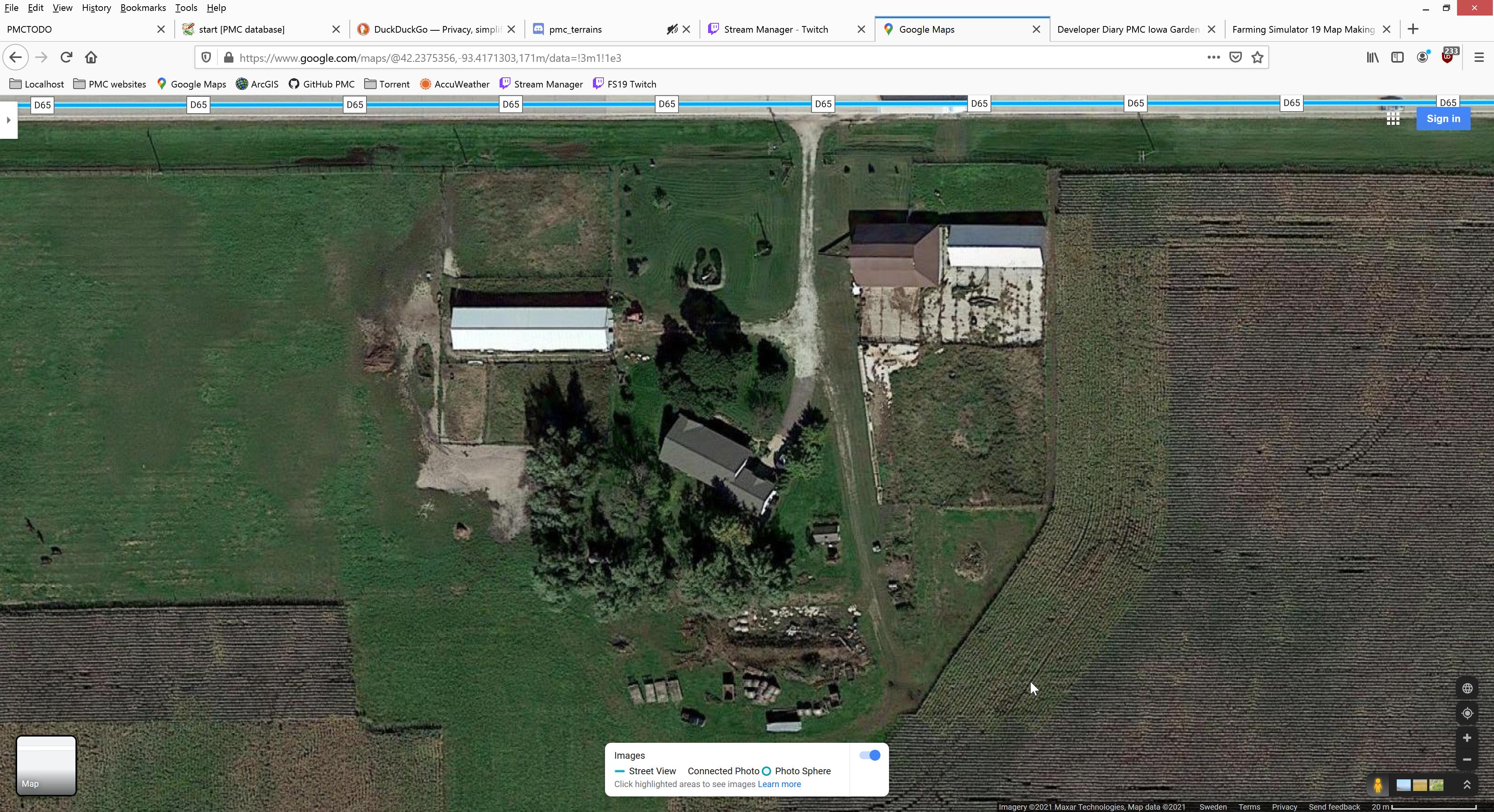This screenshot has width=1494, height=812.
Task: Open the GitHub PMC bookmark
Action: [x=321, y=84]
